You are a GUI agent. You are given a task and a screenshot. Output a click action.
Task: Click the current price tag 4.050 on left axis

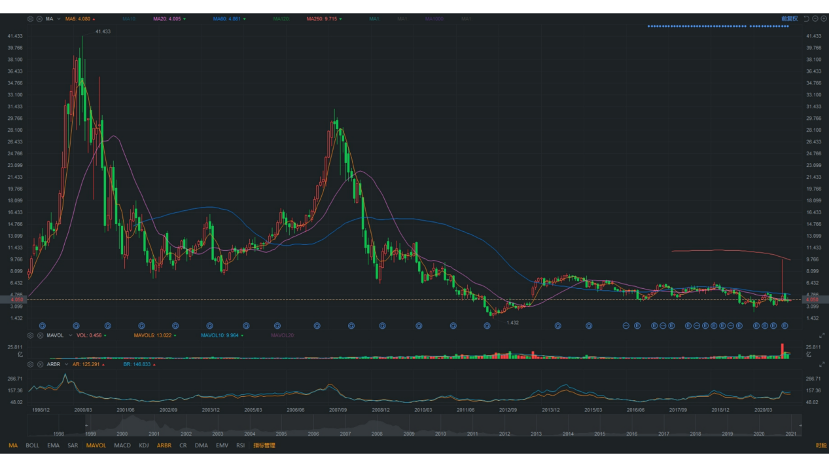pos(16,300)
